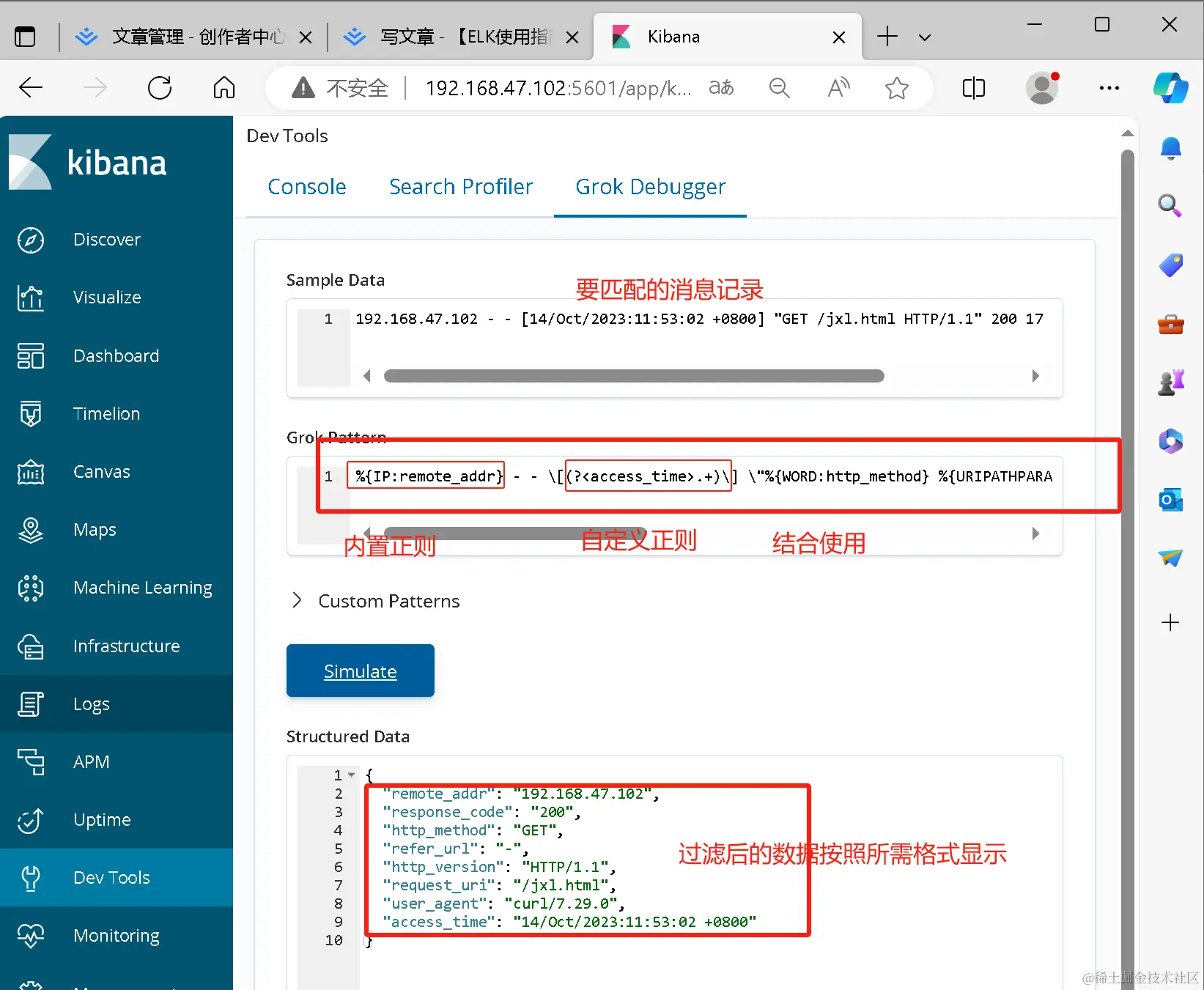Open the Edge sidebar notification bell
Image resolution: width=1204 pixels, height=990 pixels.
[x=1170, y=149]
